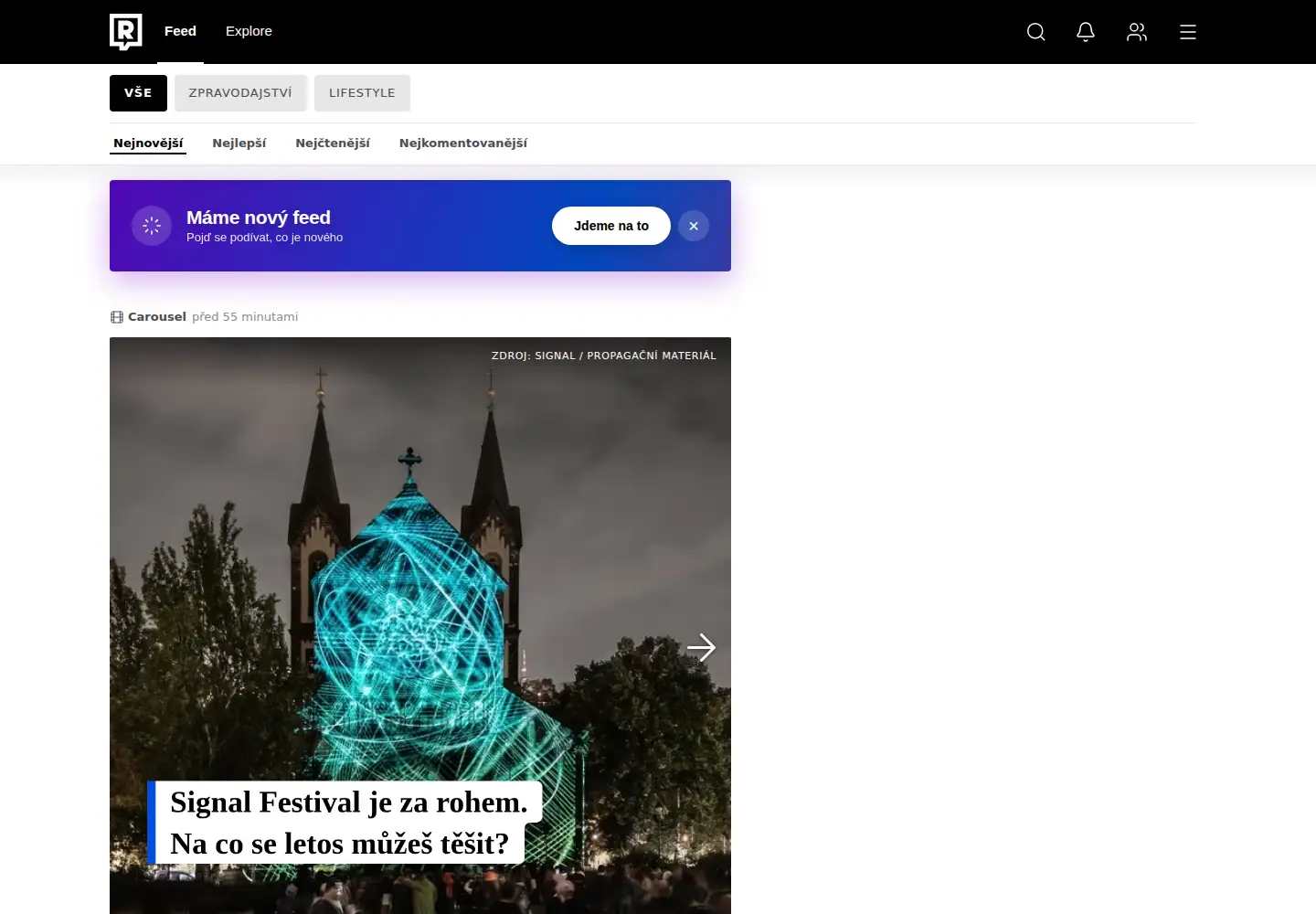Click the 'Máme nový feed' heading
The image size is (1316, 914).
coord(259,218)
